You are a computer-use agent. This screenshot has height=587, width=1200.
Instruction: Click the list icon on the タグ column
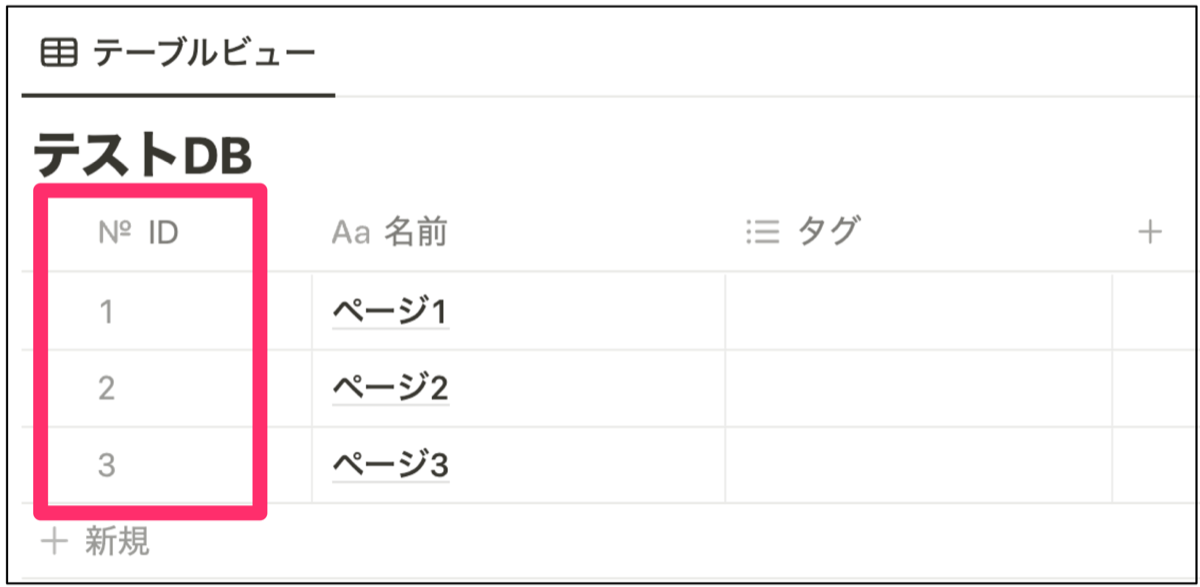tap(762, 230)
